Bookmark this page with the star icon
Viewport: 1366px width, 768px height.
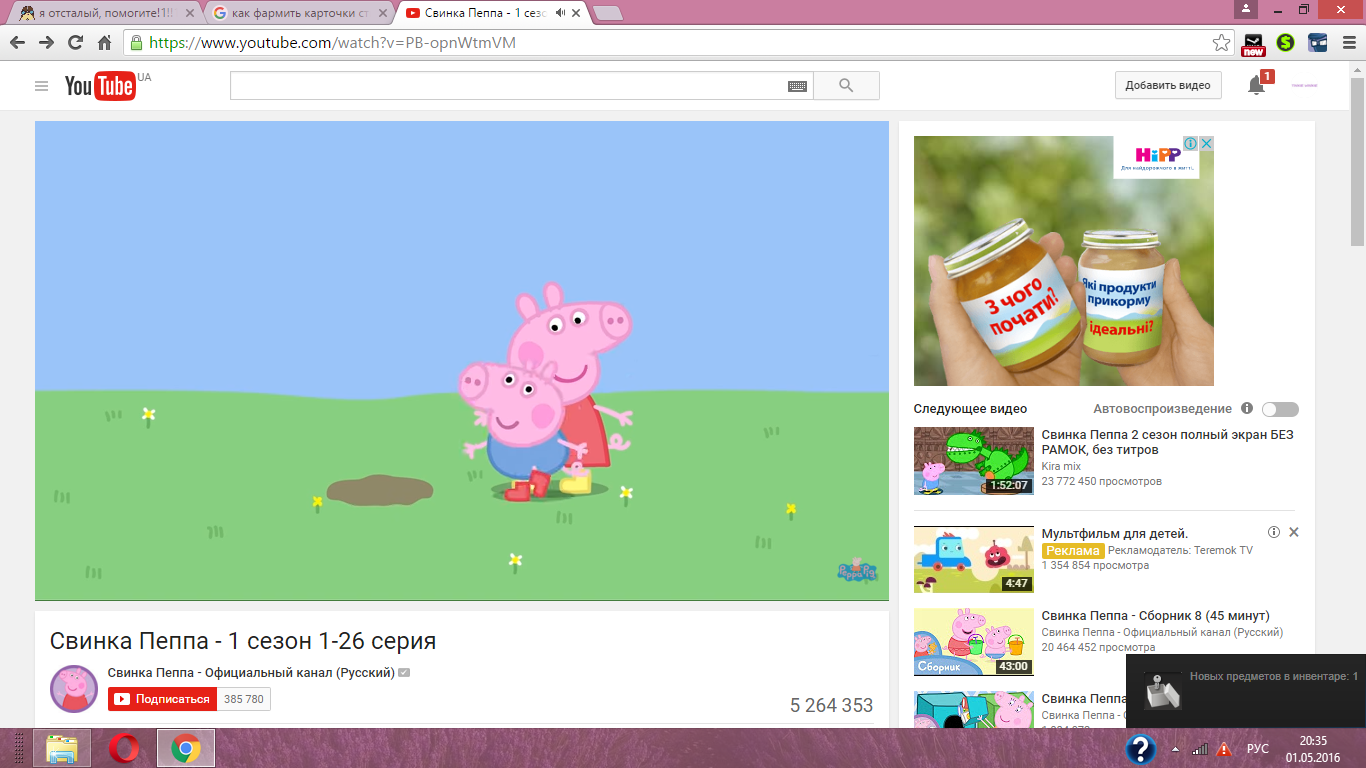pos(1221,43)
